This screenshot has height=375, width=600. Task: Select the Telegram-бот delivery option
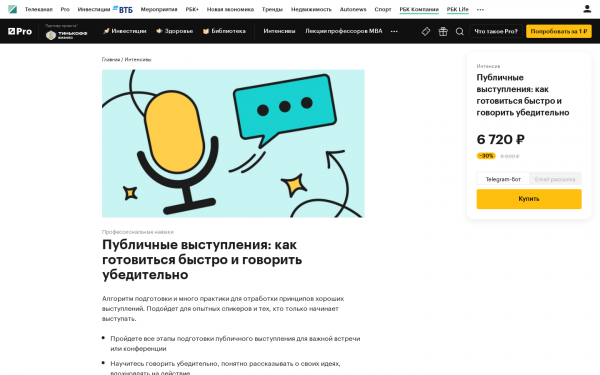click(503, 179)
